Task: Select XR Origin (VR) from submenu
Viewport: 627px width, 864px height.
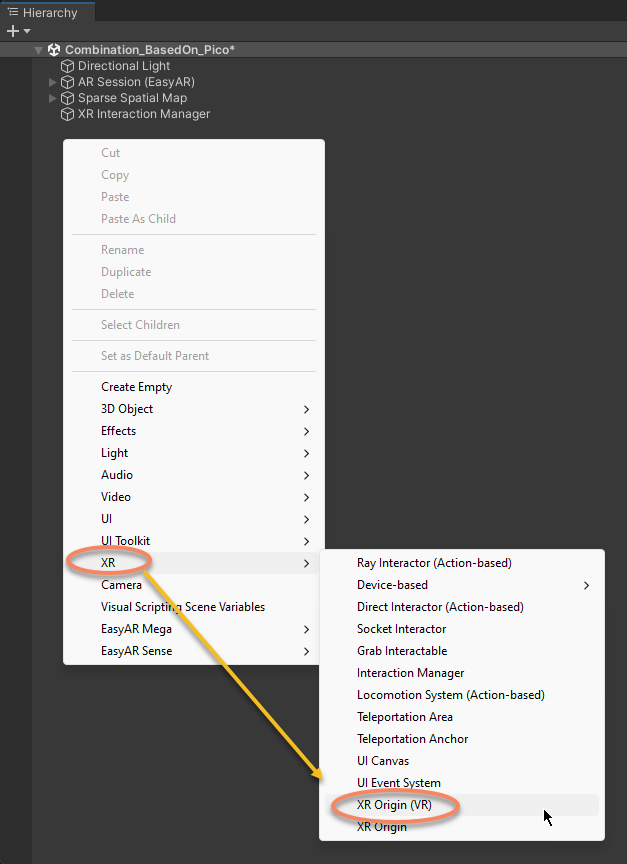Action: (x=394, y=805)
